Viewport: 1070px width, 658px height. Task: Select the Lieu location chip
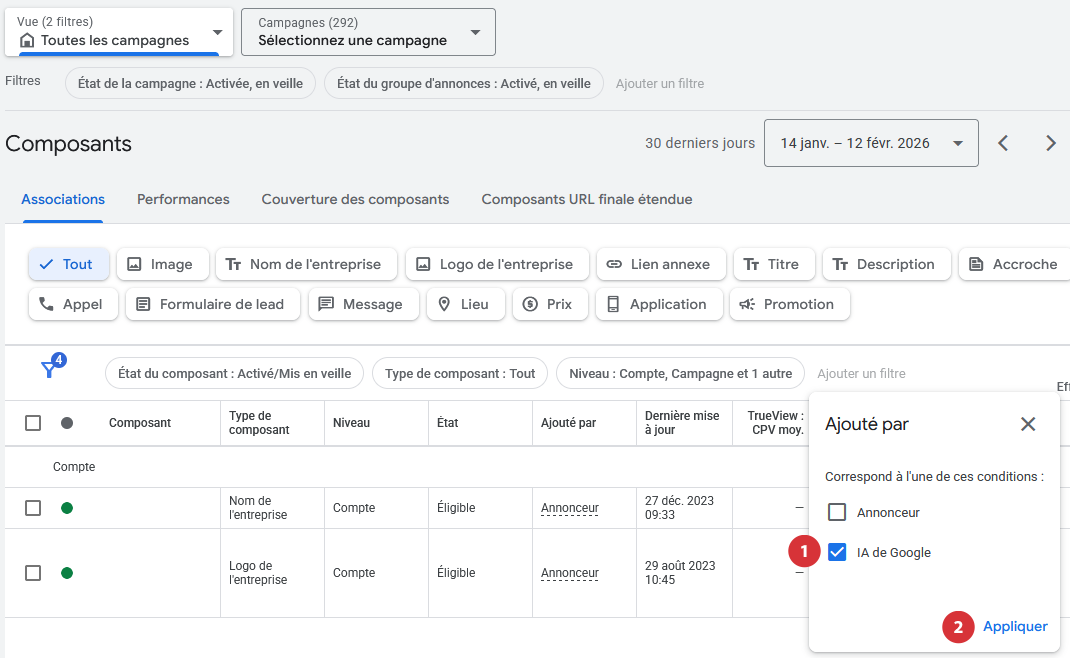pyautogui.click(x=465, y=304)
